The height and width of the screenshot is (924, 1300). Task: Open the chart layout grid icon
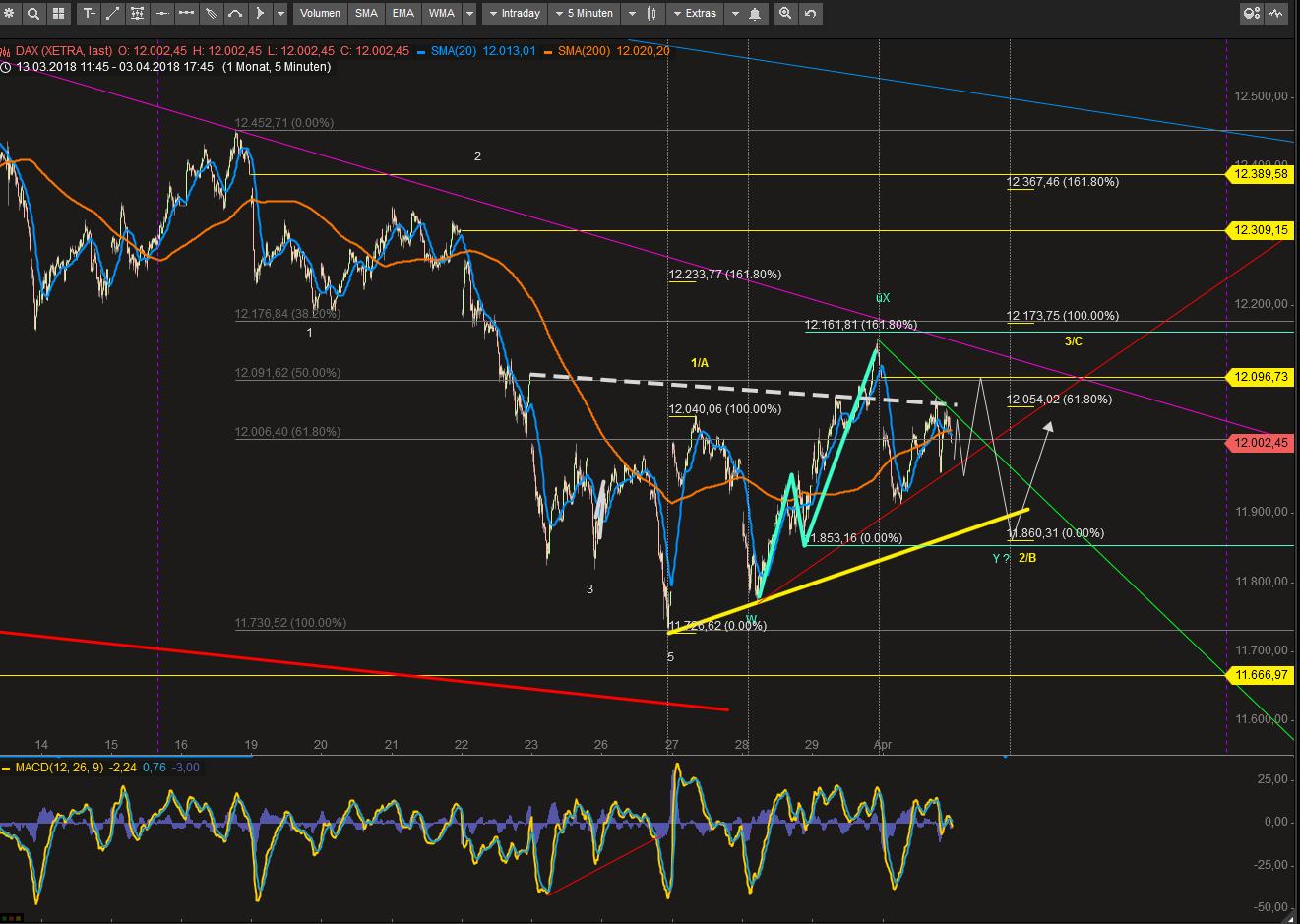(58, 14)
